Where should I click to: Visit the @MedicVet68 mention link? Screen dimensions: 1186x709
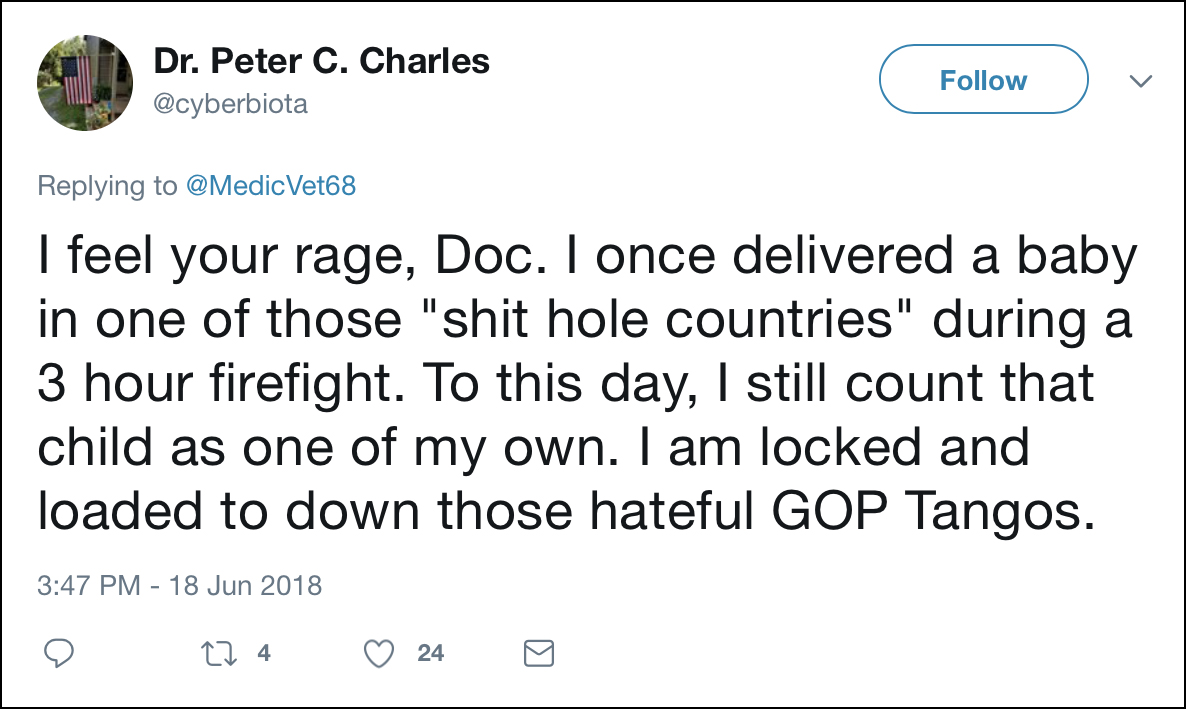[272, 185]
